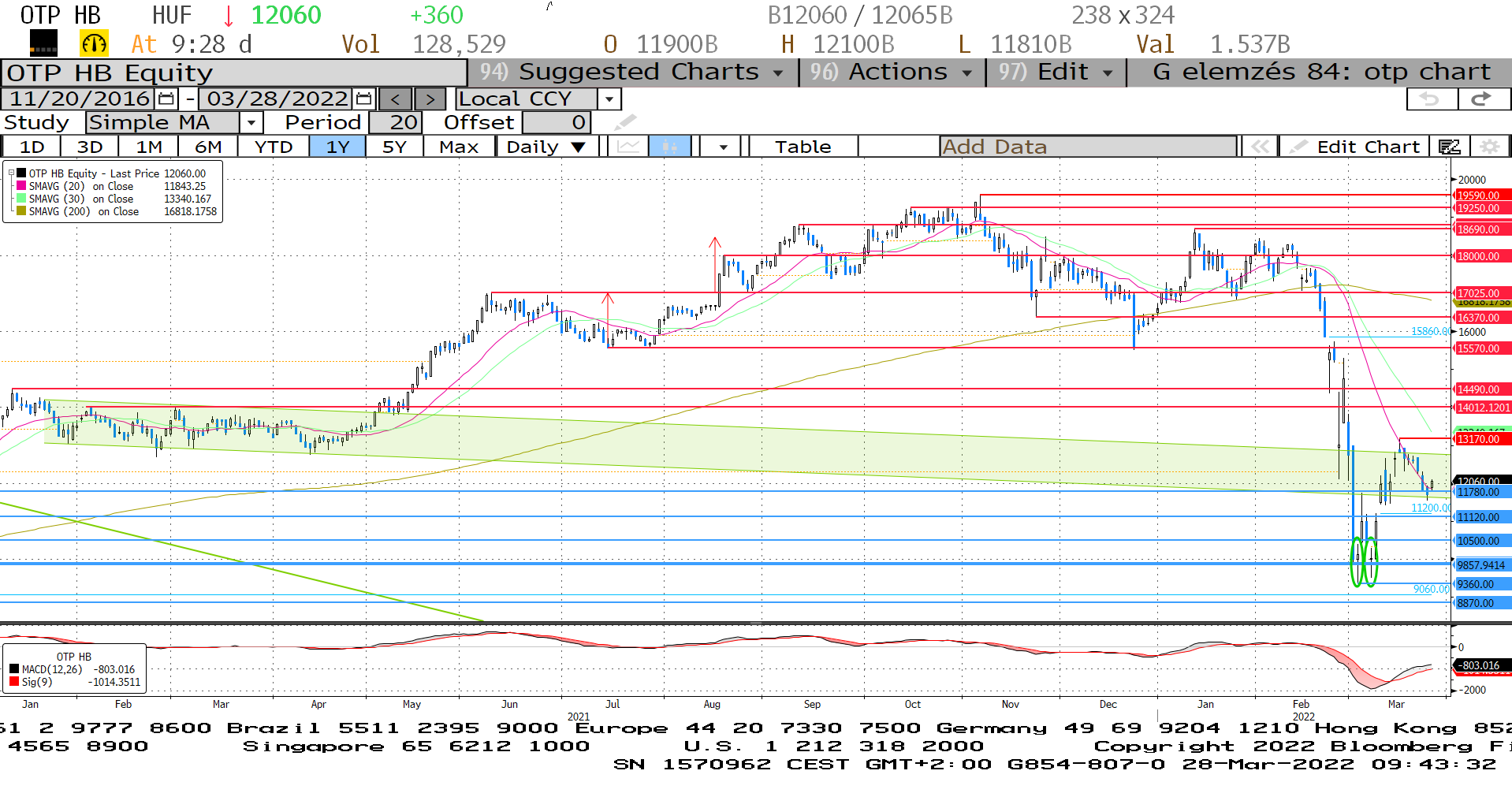Click the SMAVG (200) olive legend swatch
The width and height of the screenshot is (1512, 808).
[x=21, y=211]
